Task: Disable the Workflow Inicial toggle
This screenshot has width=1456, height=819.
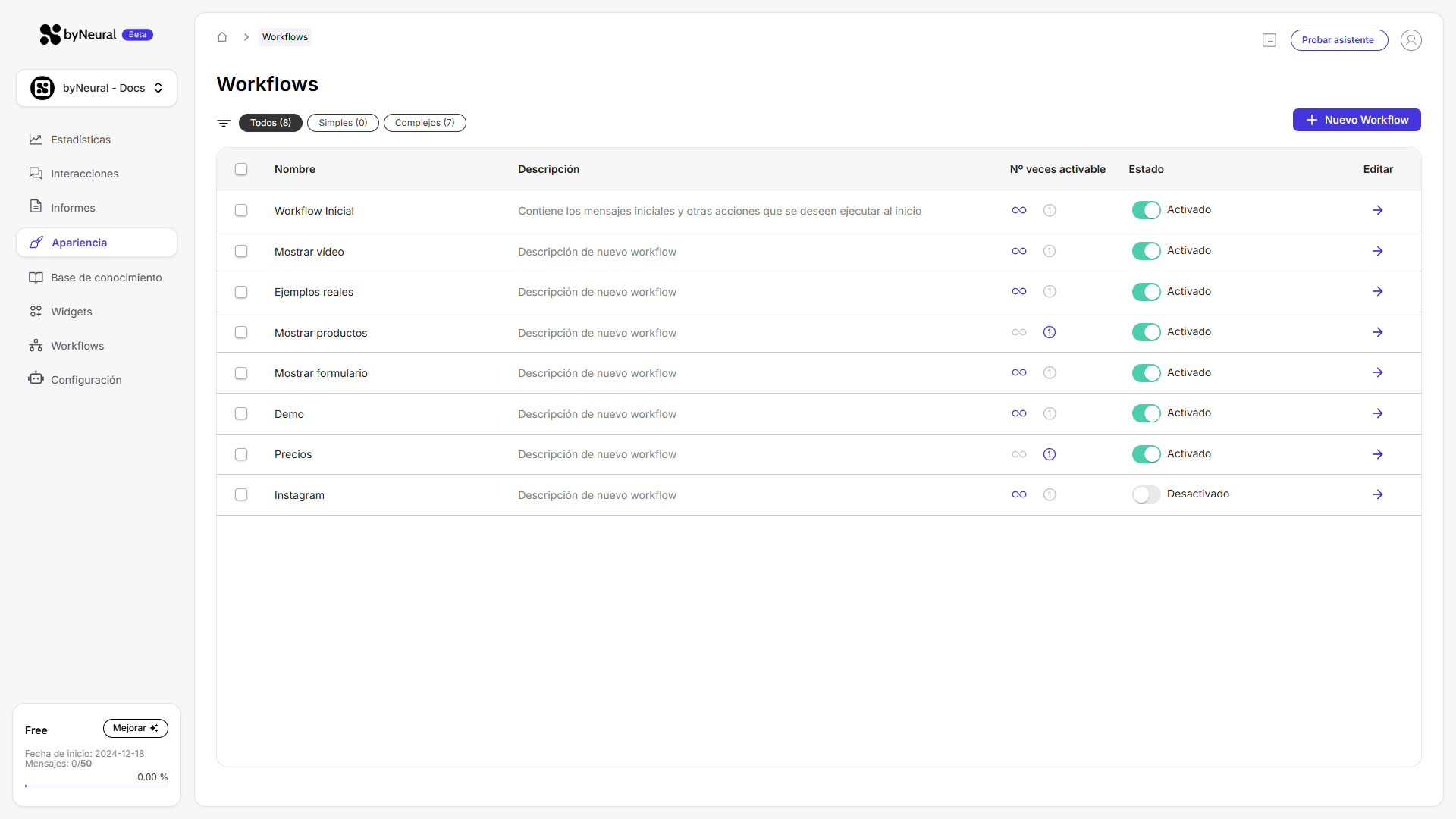Action: click(1146, 210)
